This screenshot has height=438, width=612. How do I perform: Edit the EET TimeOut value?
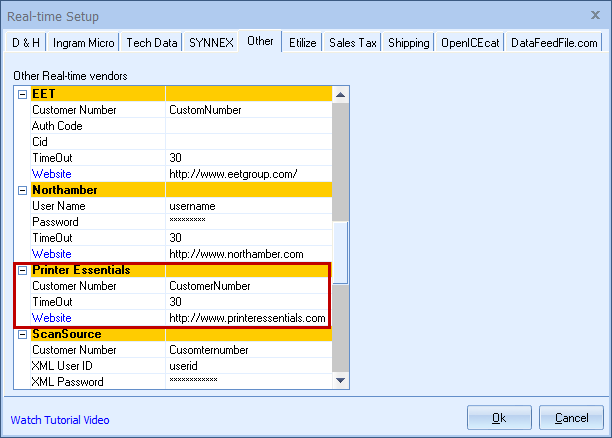(x=249, y=158)
